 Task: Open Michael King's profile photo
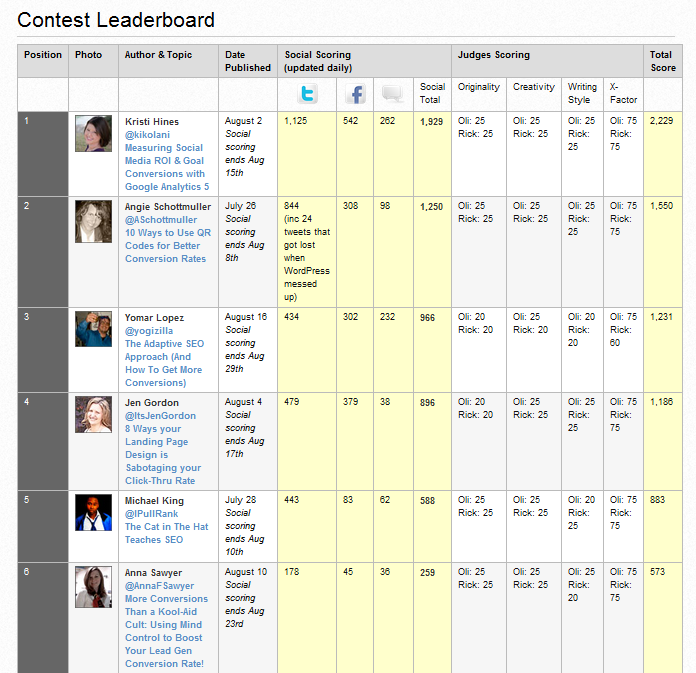(x=93, y=513)
